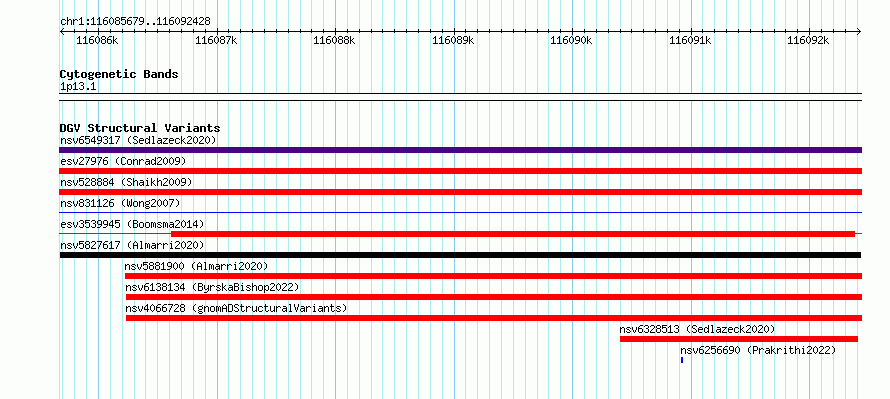The height and width of the screenshot is (399, 890).
Task: Open the esv27976 (Conrad2009) label
Action: click(123, 161)
